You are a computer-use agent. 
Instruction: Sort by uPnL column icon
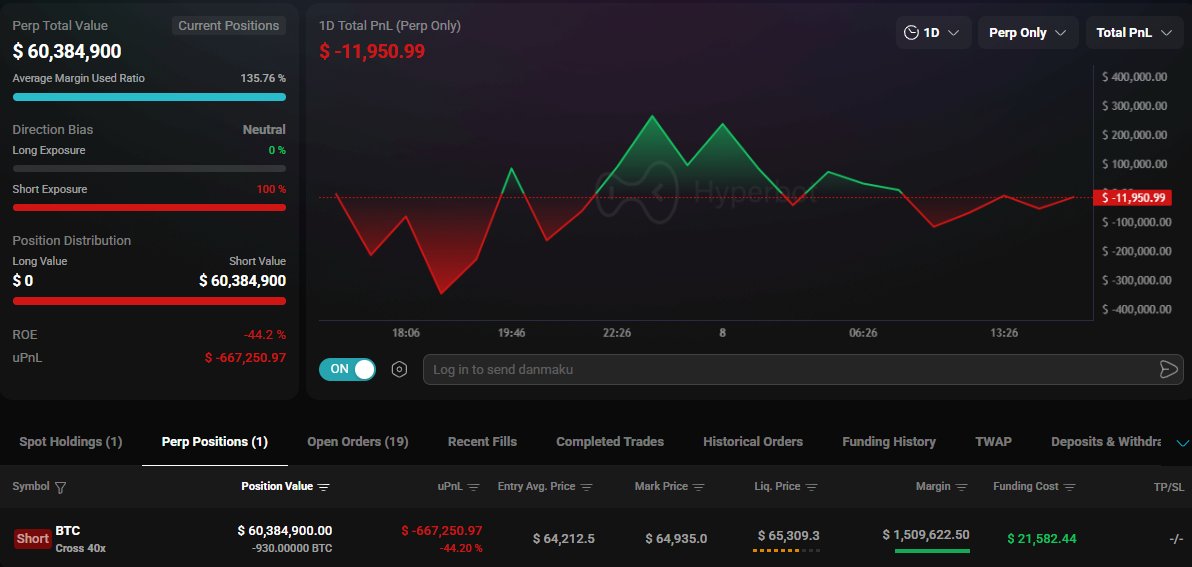click(474, 487)
